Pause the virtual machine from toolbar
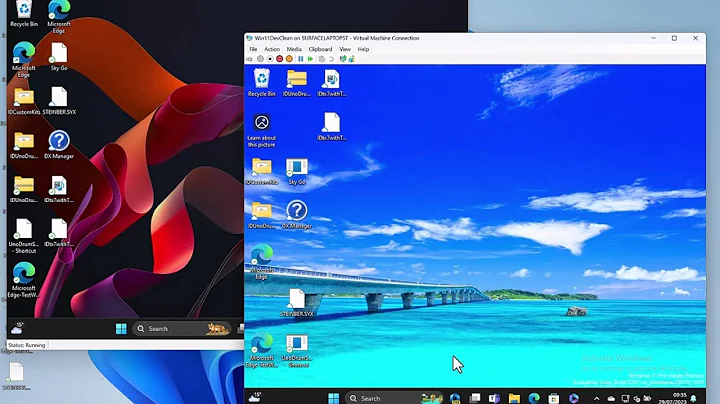 click(301, 59)
